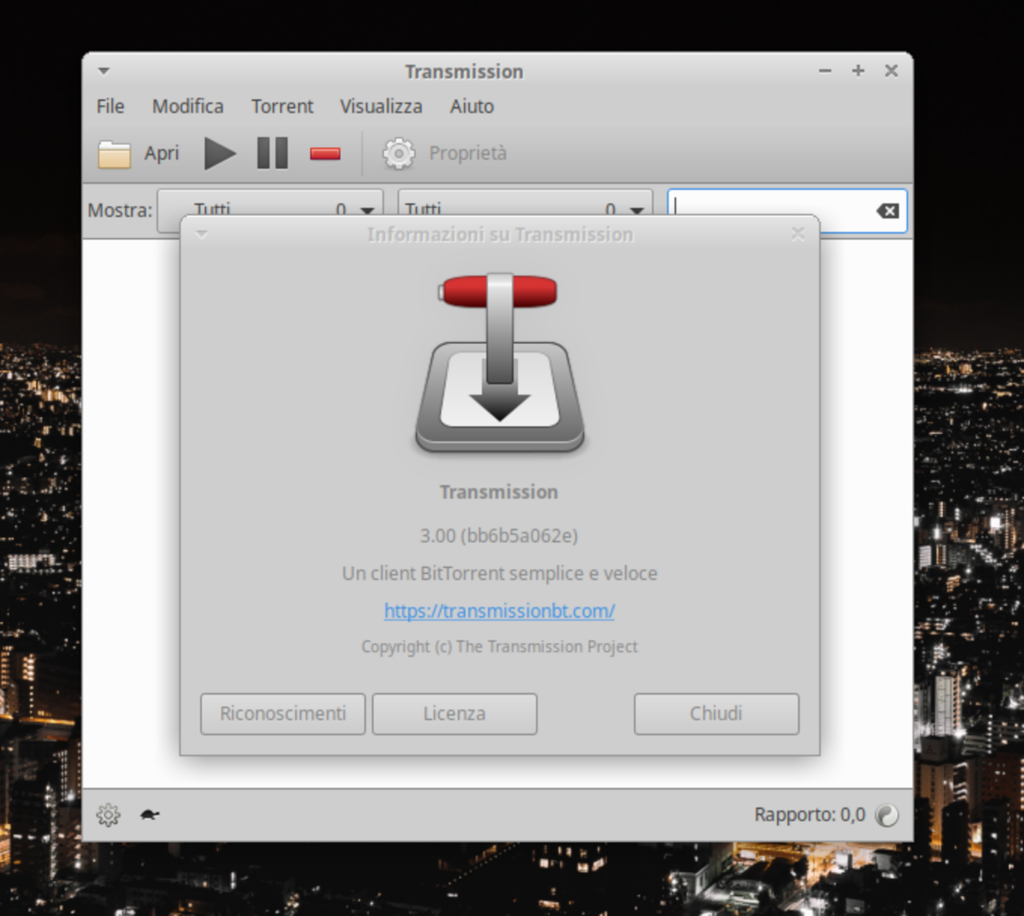The width and height of the screenshot is (1024, 916).
Task: Open the Torrent menu
Action: point(282,106)
